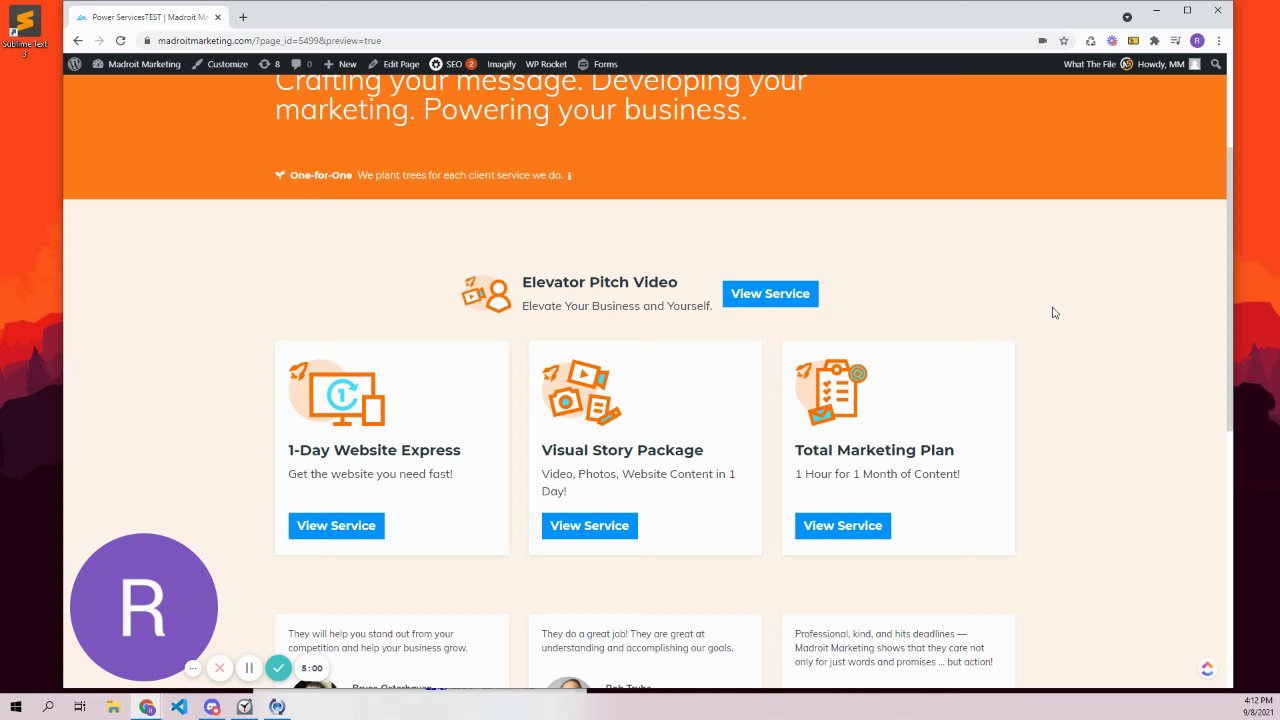Click the Visual Story Package heading

click(x=622, y=450)
